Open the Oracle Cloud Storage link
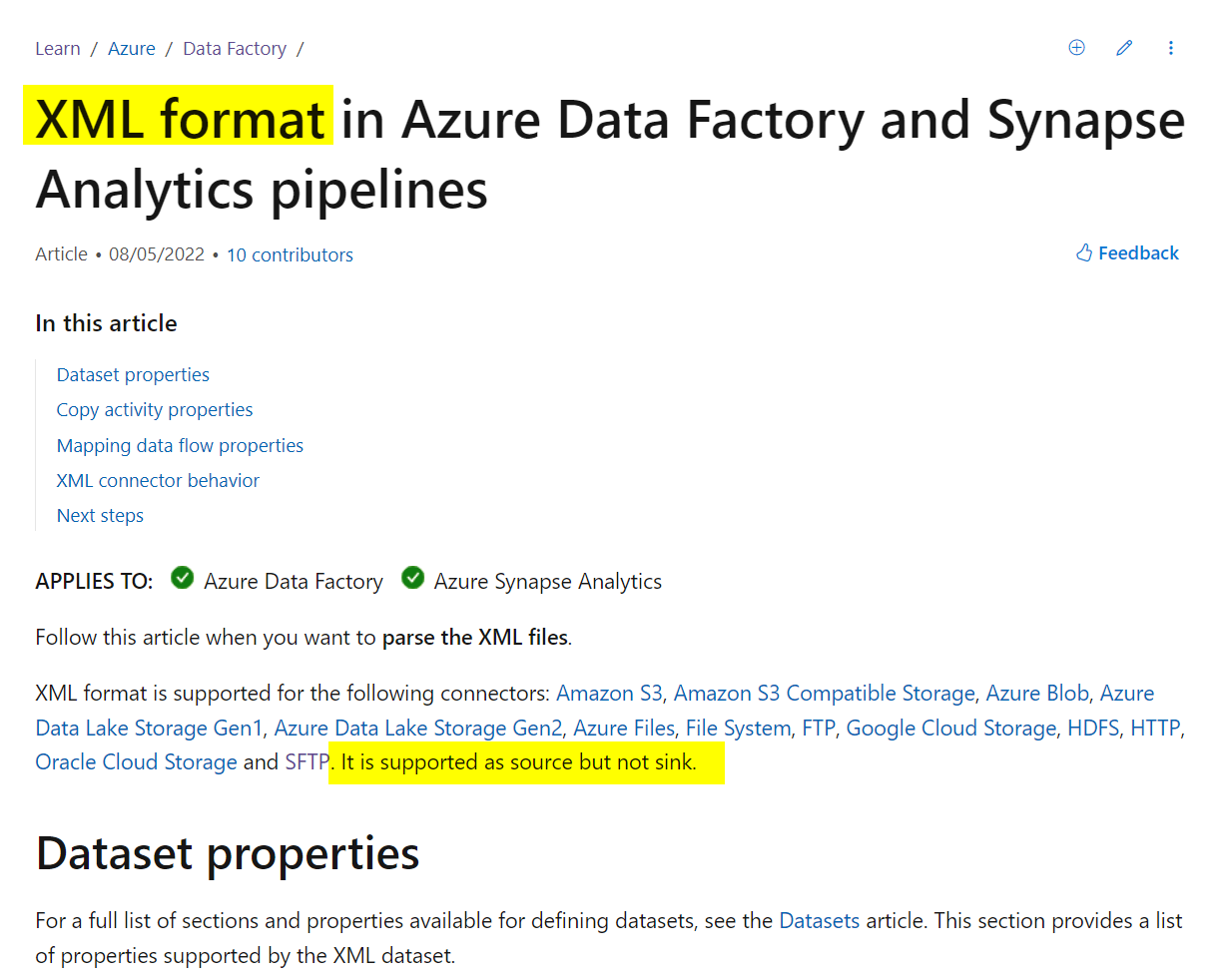Viewport: 1225px width, 980px height. (x=136, y=762)
